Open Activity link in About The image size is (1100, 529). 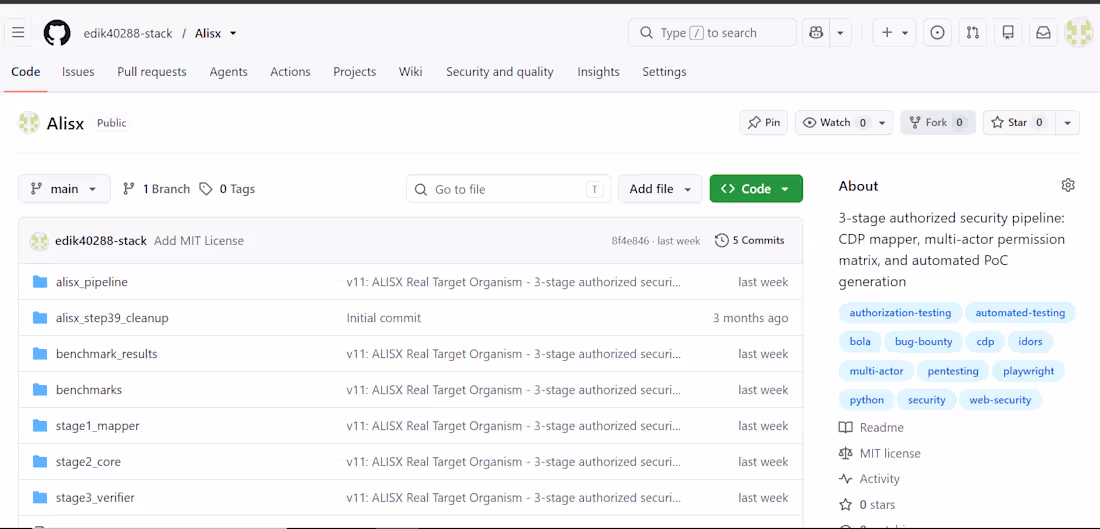[869, 478]
